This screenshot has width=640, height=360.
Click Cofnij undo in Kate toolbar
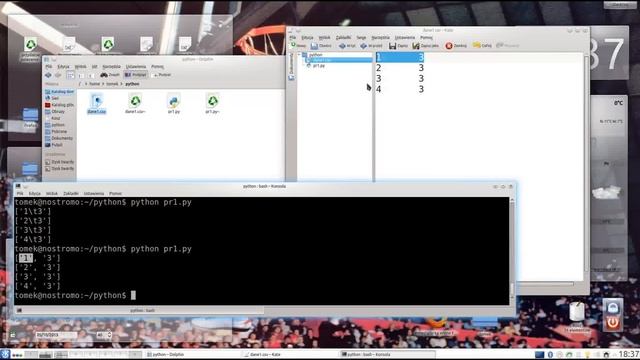pos(482,46)
